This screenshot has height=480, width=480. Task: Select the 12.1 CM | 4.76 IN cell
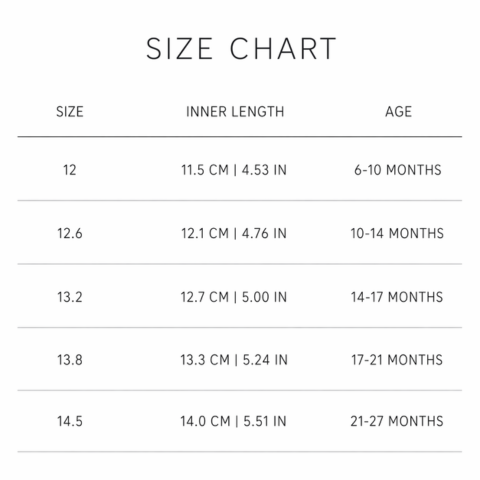coord(234,233)
